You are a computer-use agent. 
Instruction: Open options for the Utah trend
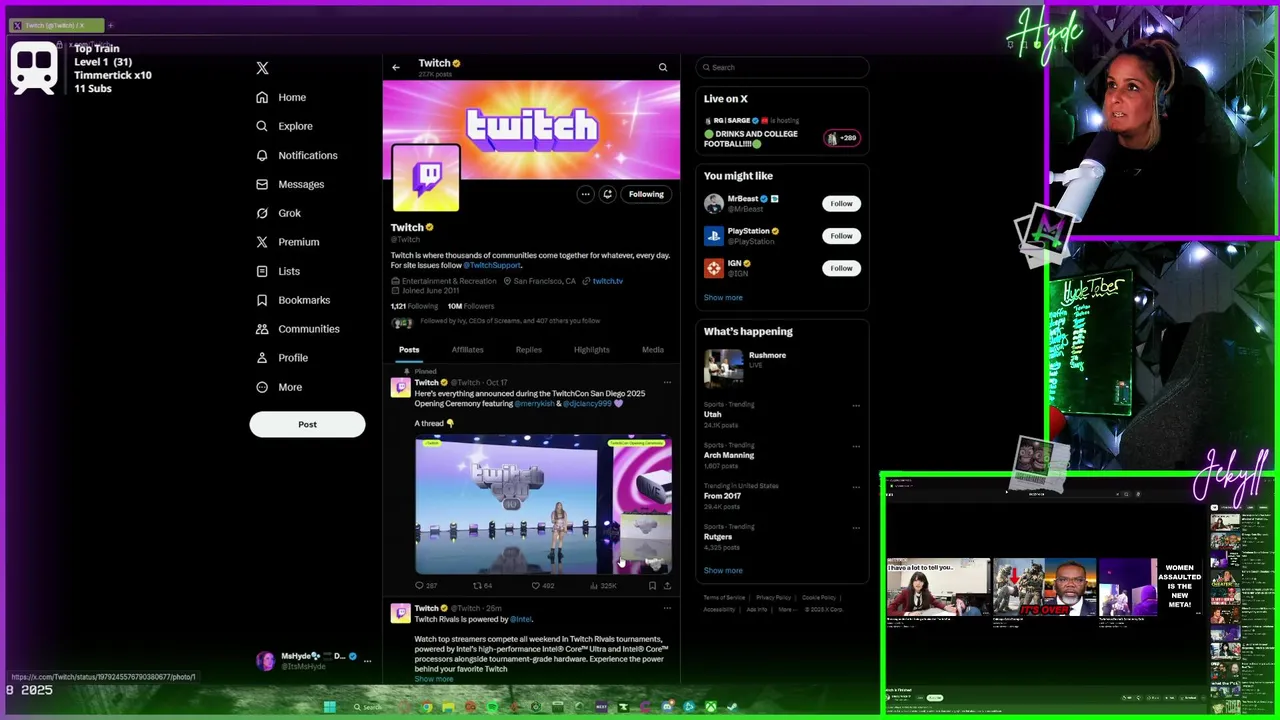pyautogui.click(x=856, y=406)
